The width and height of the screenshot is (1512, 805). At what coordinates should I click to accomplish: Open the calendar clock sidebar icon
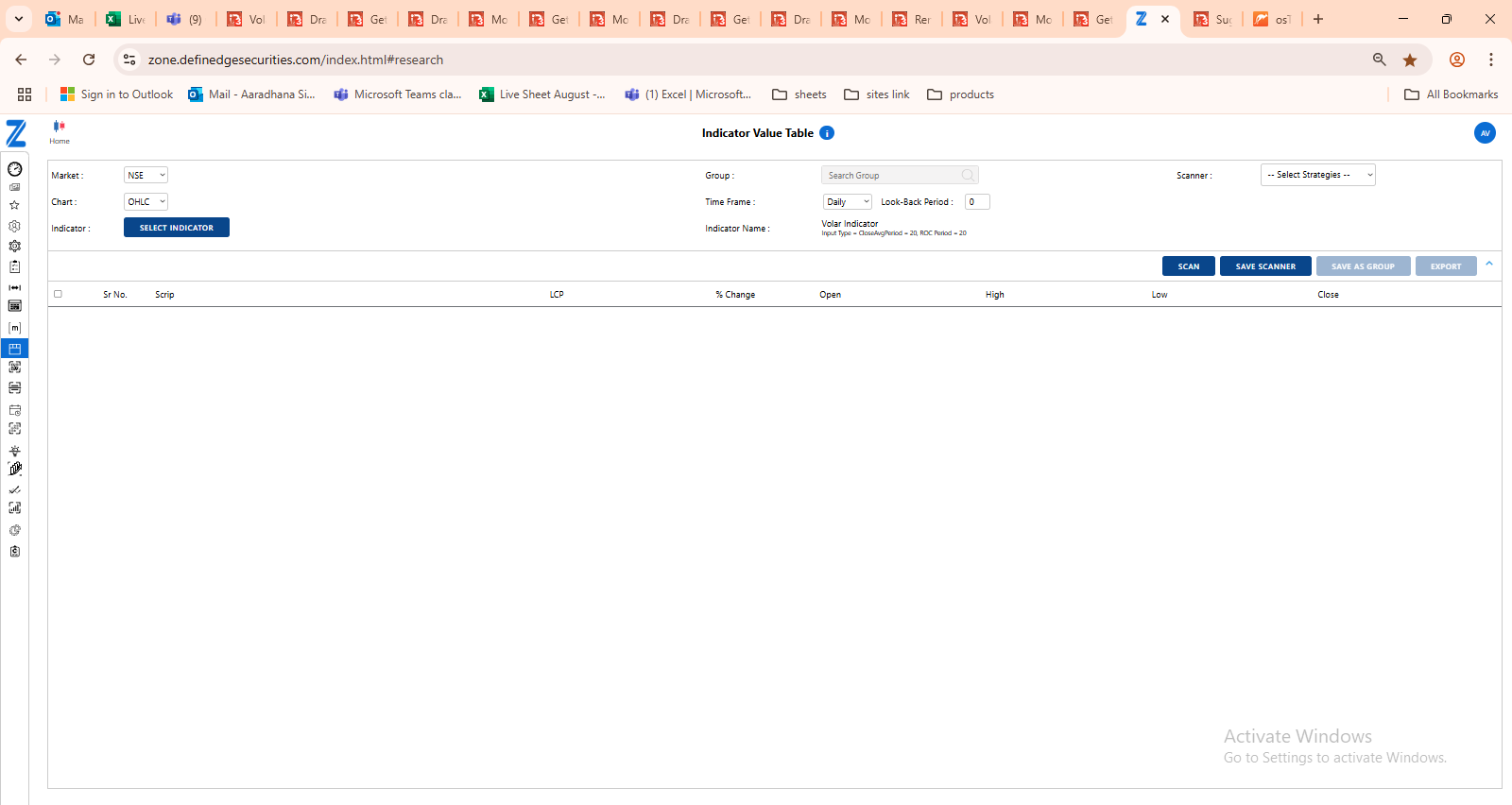tap(15, 410)
